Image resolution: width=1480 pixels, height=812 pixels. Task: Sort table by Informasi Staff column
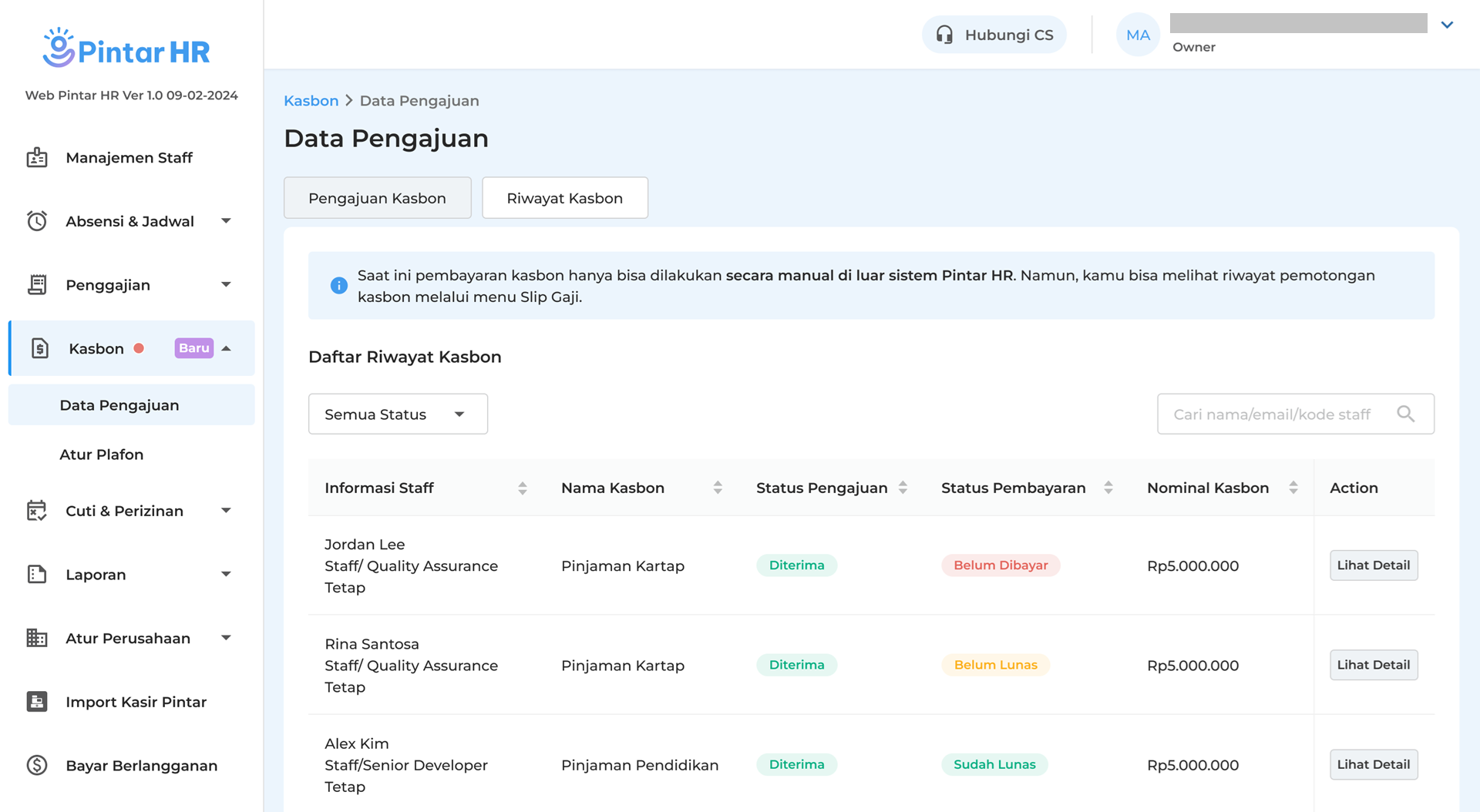(x=522, y=488)
